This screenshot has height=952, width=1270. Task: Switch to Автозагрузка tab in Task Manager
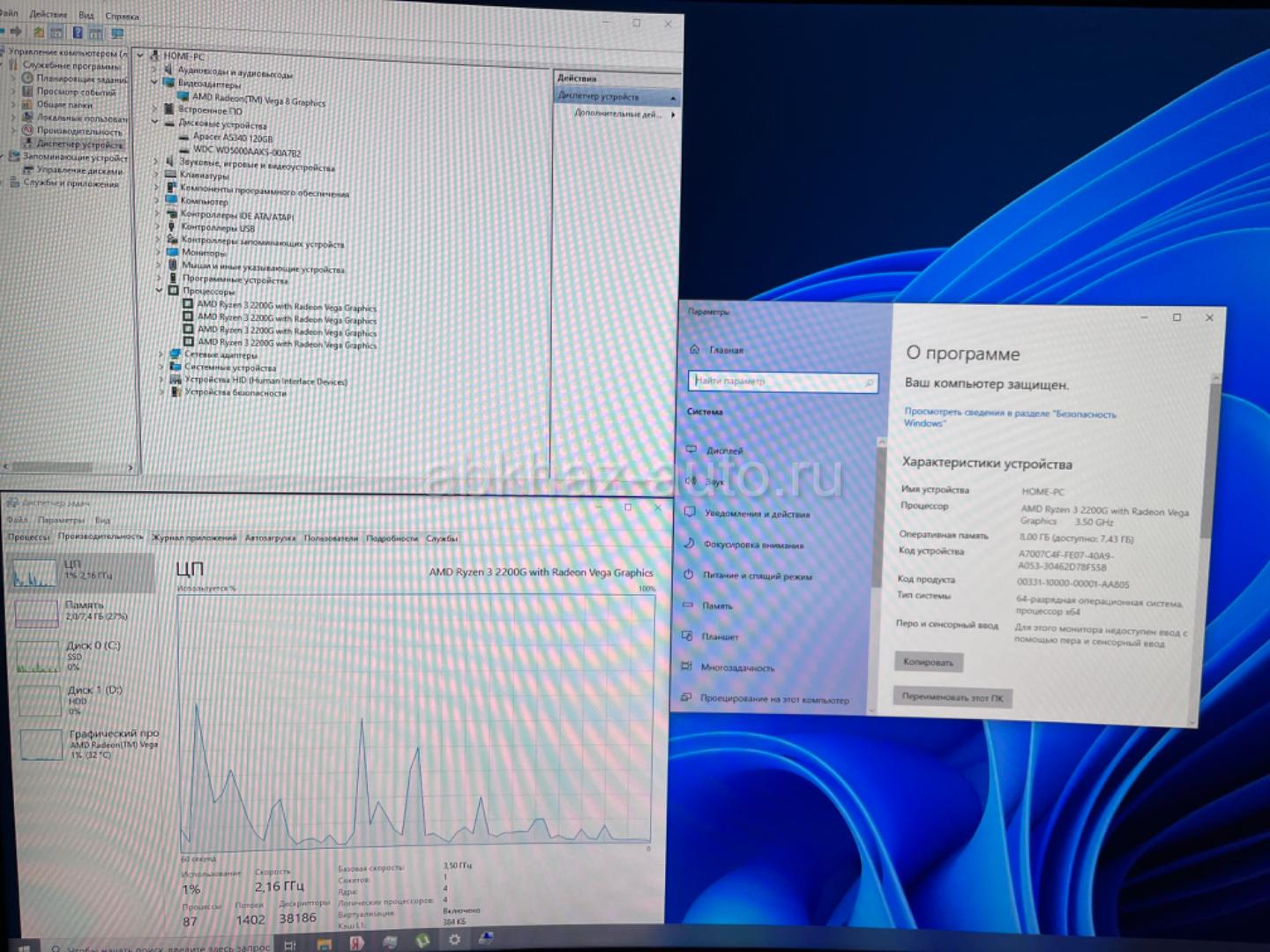270,538
